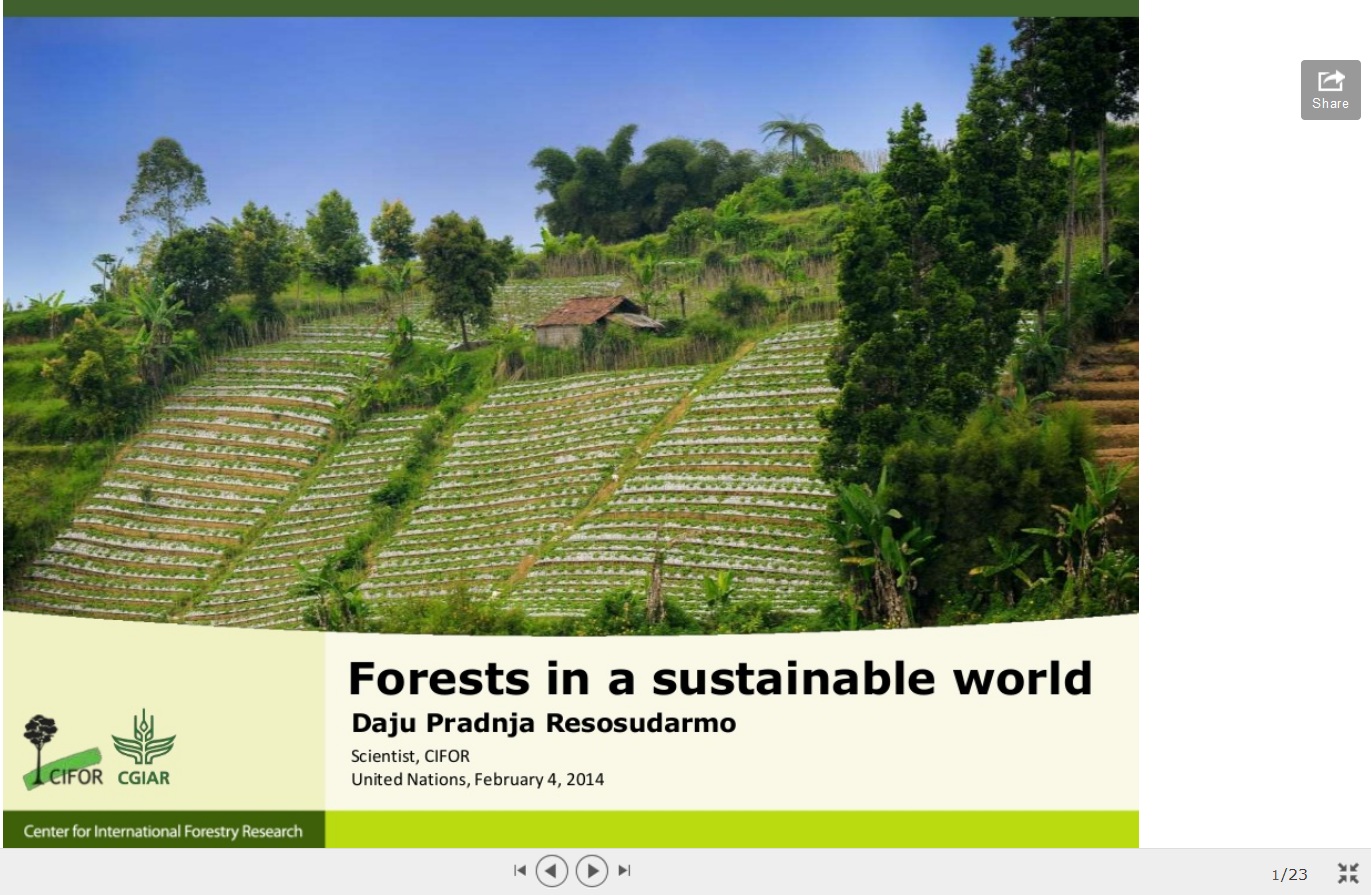Screen dimensions: 1371x895
Task: Click the previous-slide playback arrow
Action: tap(552, 870)
